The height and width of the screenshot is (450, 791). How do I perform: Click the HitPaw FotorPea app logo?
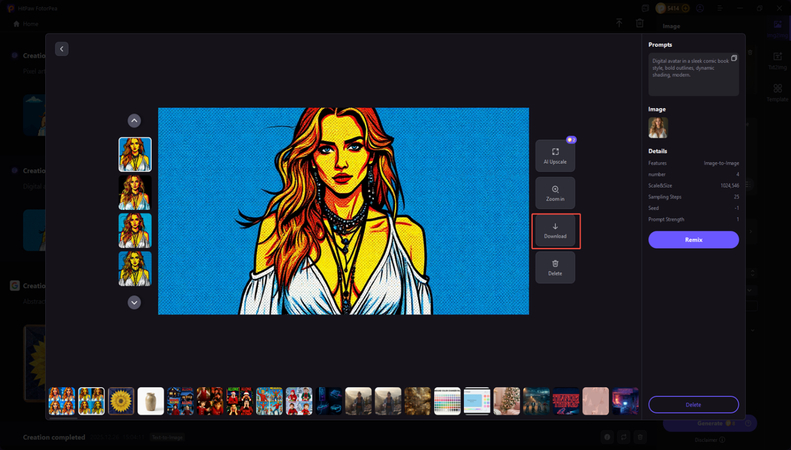pos(10,9)
